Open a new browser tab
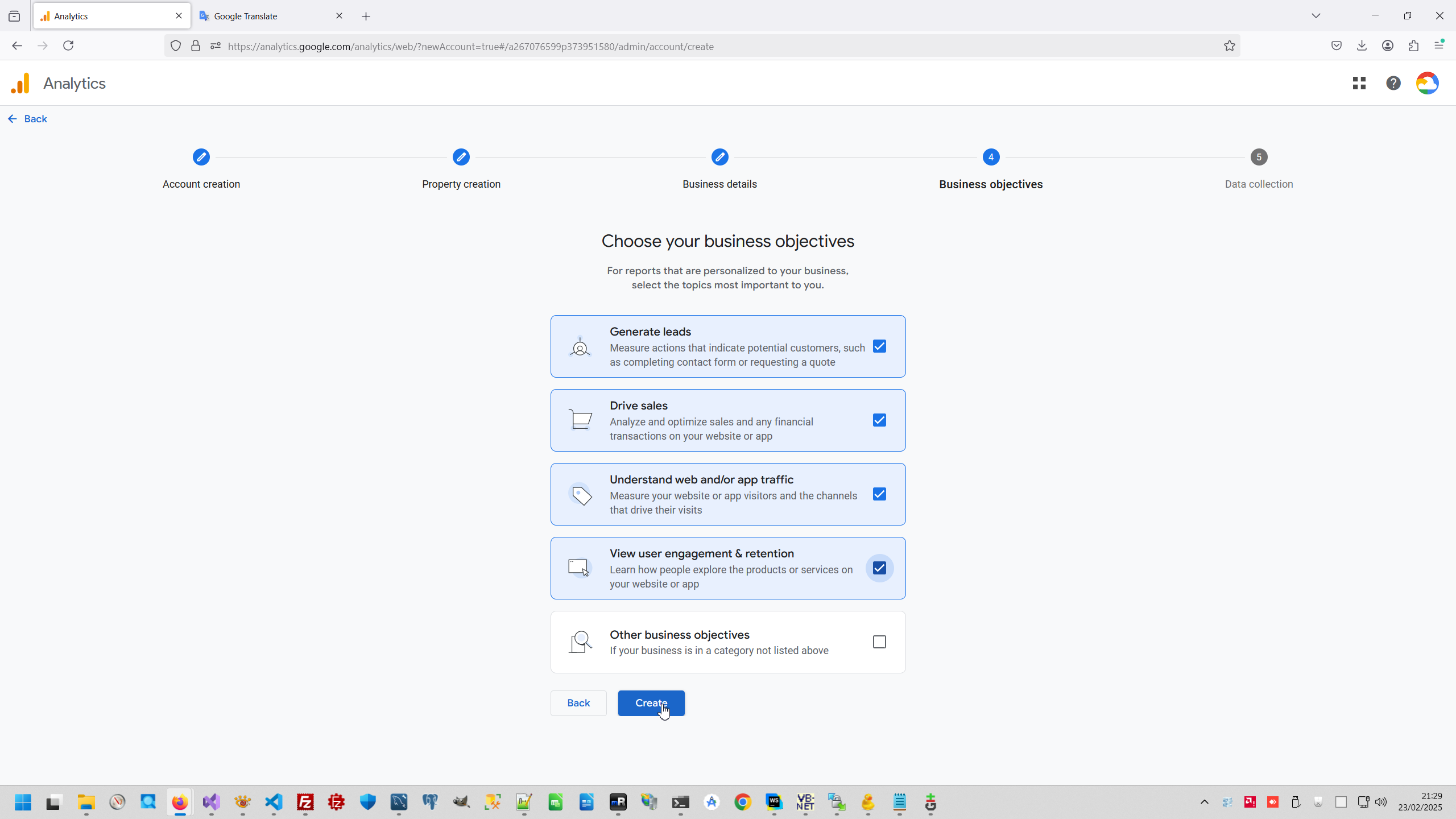Viewport: 1456px width, 819px height. point(366,16)
